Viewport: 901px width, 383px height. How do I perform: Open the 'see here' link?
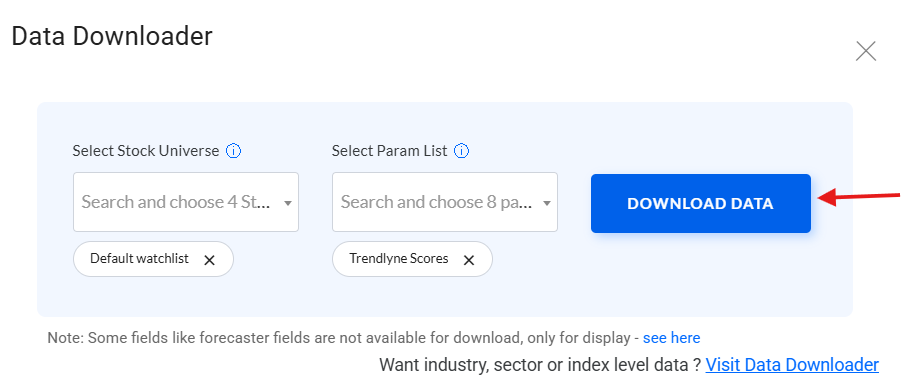tap(671, 338)
